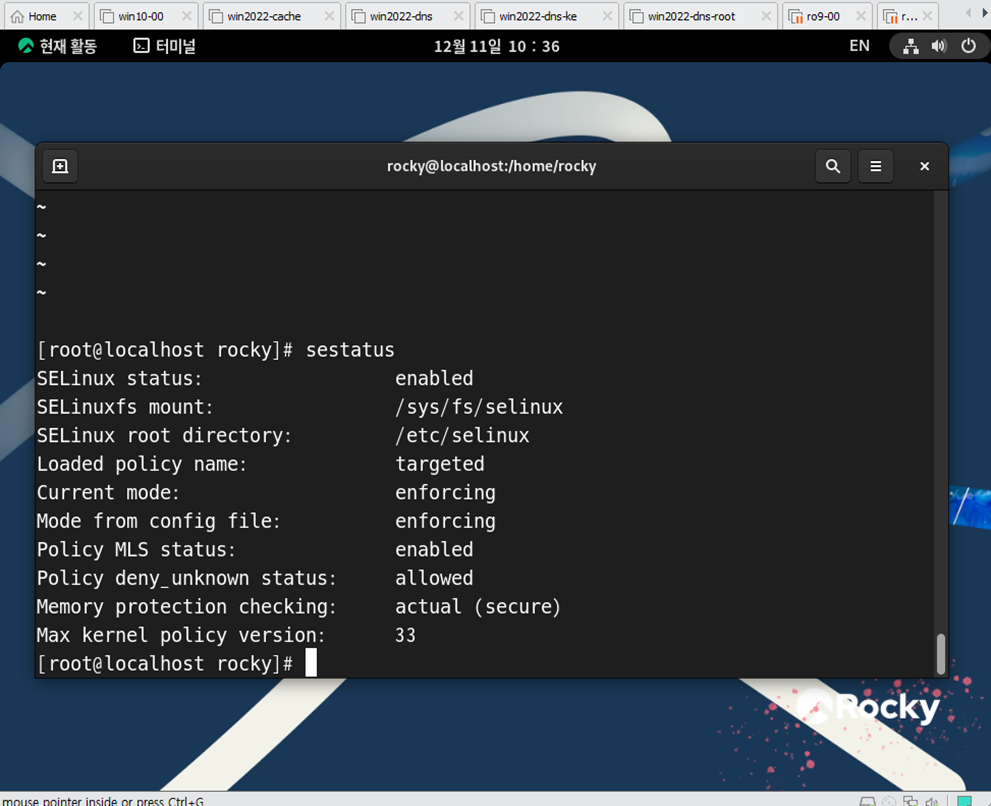Viewport: 991px width, 806px height.
Task: Click the network status icon
Action: (x=910, y=46)
